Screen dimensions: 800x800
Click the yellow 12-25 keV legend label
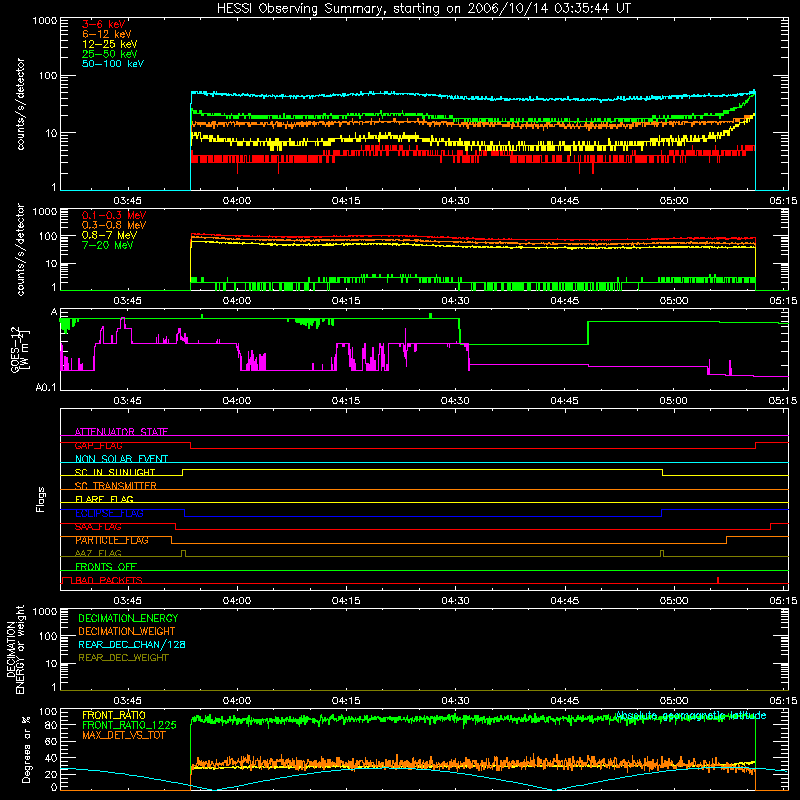(x=110, y=44)
